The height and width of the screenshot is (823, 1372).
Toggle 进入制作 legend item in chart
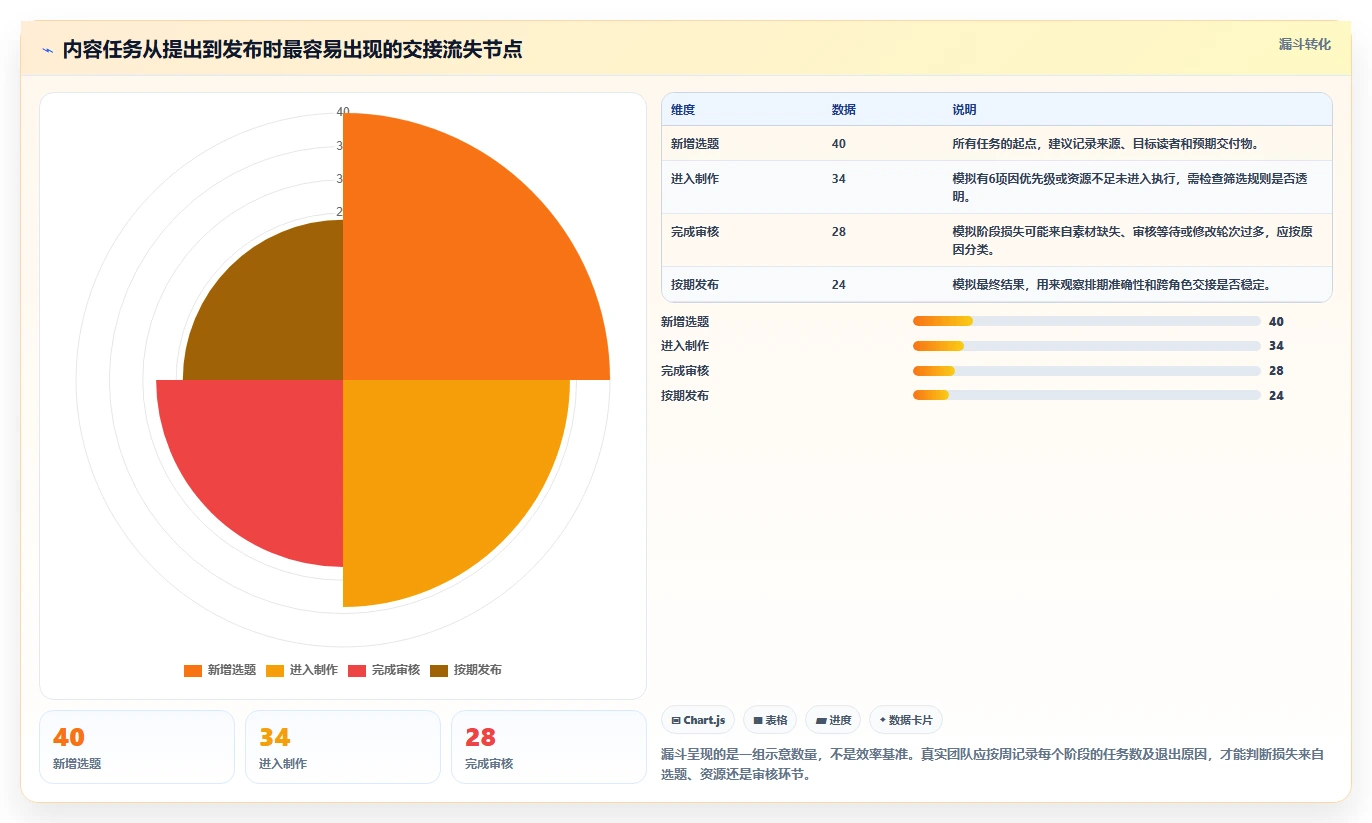[302, 670]
